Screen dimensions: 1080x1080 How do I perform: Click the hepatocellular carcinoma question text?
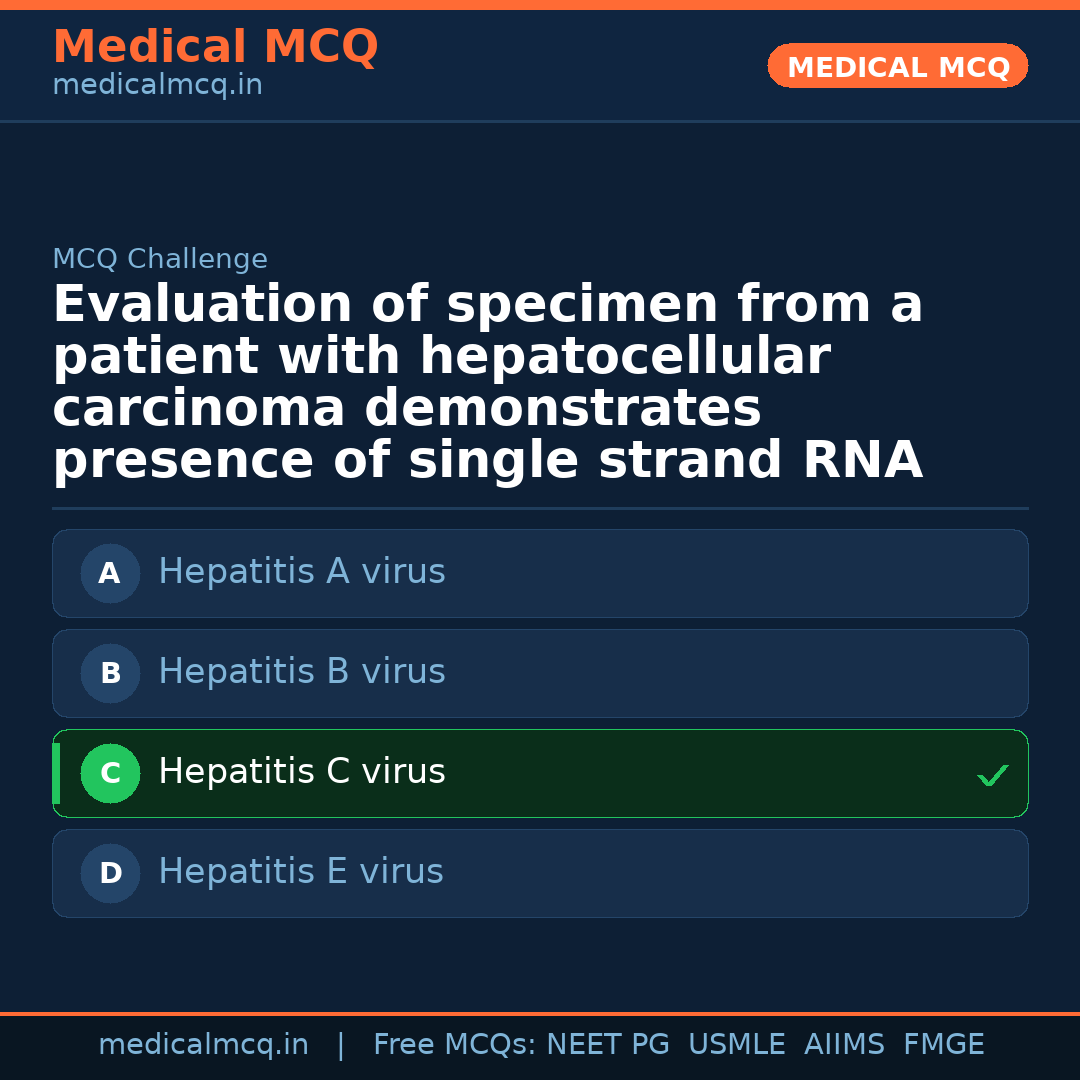tap(487, 383)
